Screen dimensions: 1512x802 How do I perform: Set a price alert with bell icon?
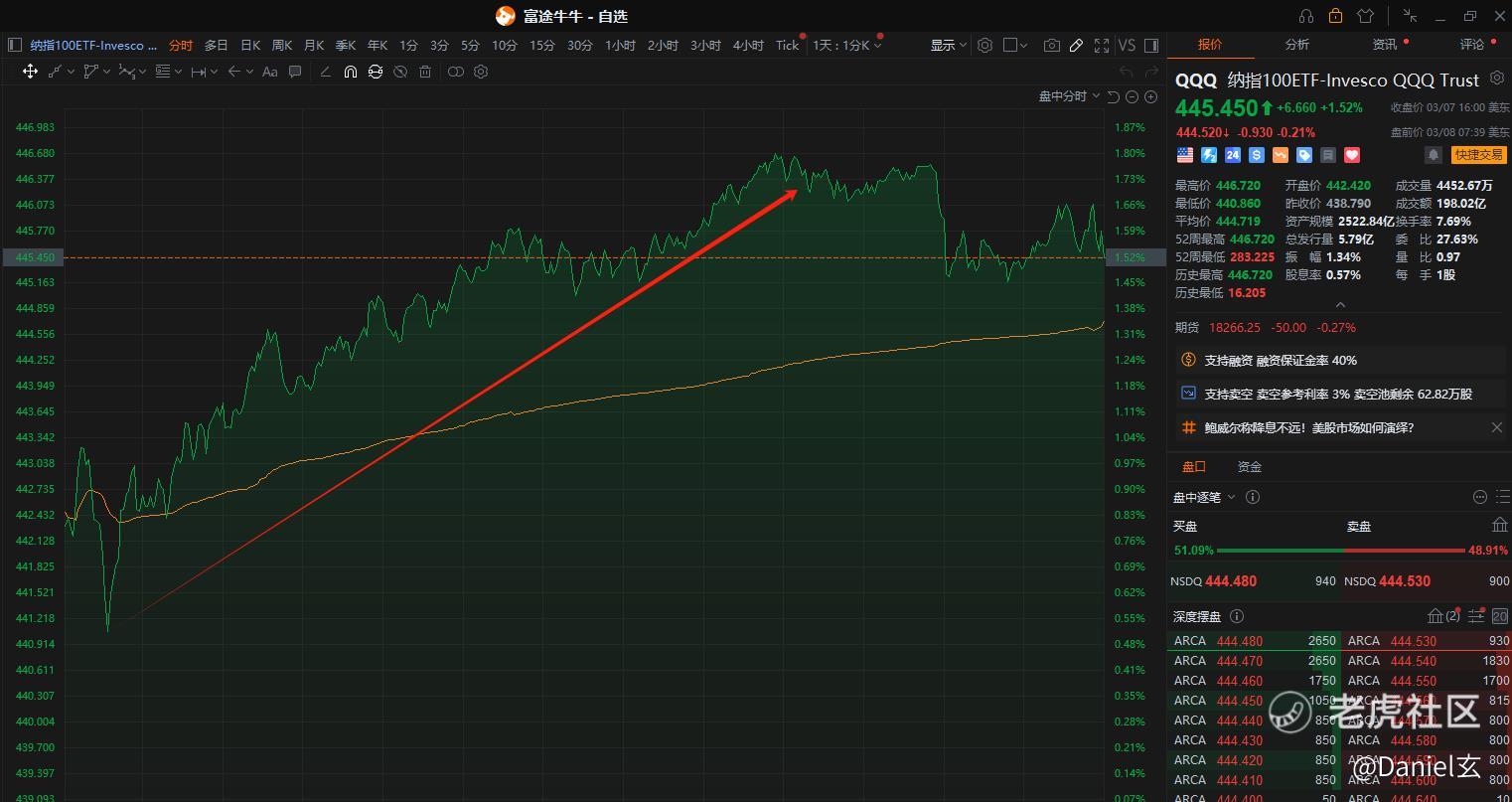[x=1434, y=155]
